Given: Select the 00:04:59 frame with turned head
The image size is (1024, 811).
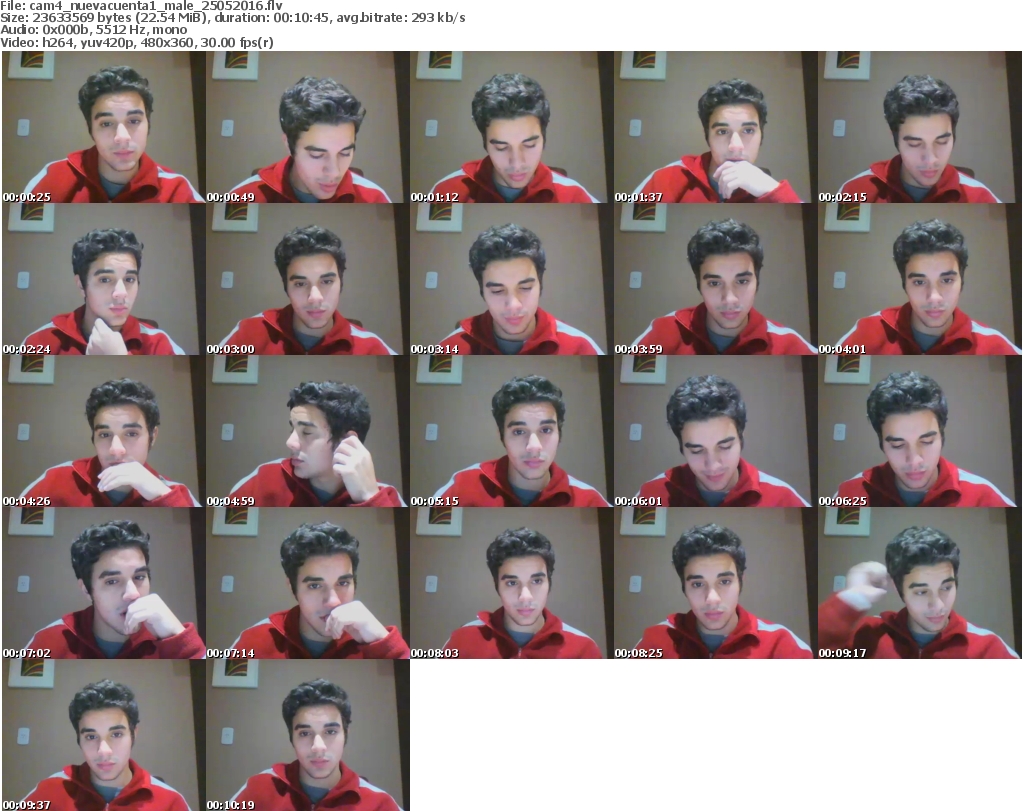Looking at the screenshot, I should (x=307, y=431).
